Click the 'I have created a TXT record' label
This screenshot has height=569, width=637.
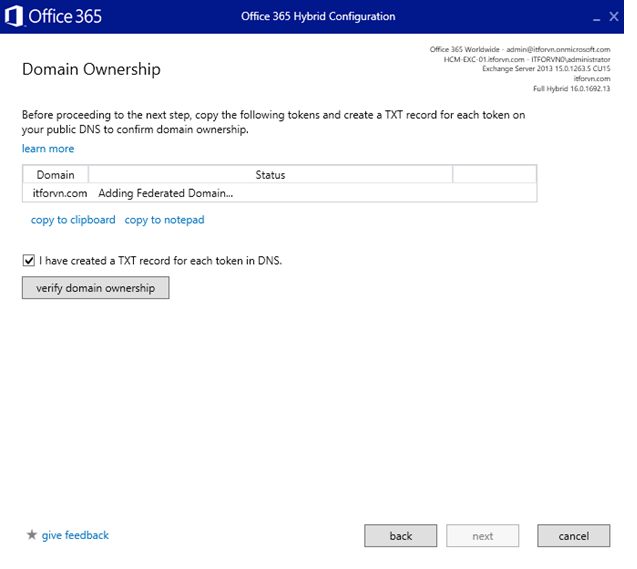tap(160, 260)
